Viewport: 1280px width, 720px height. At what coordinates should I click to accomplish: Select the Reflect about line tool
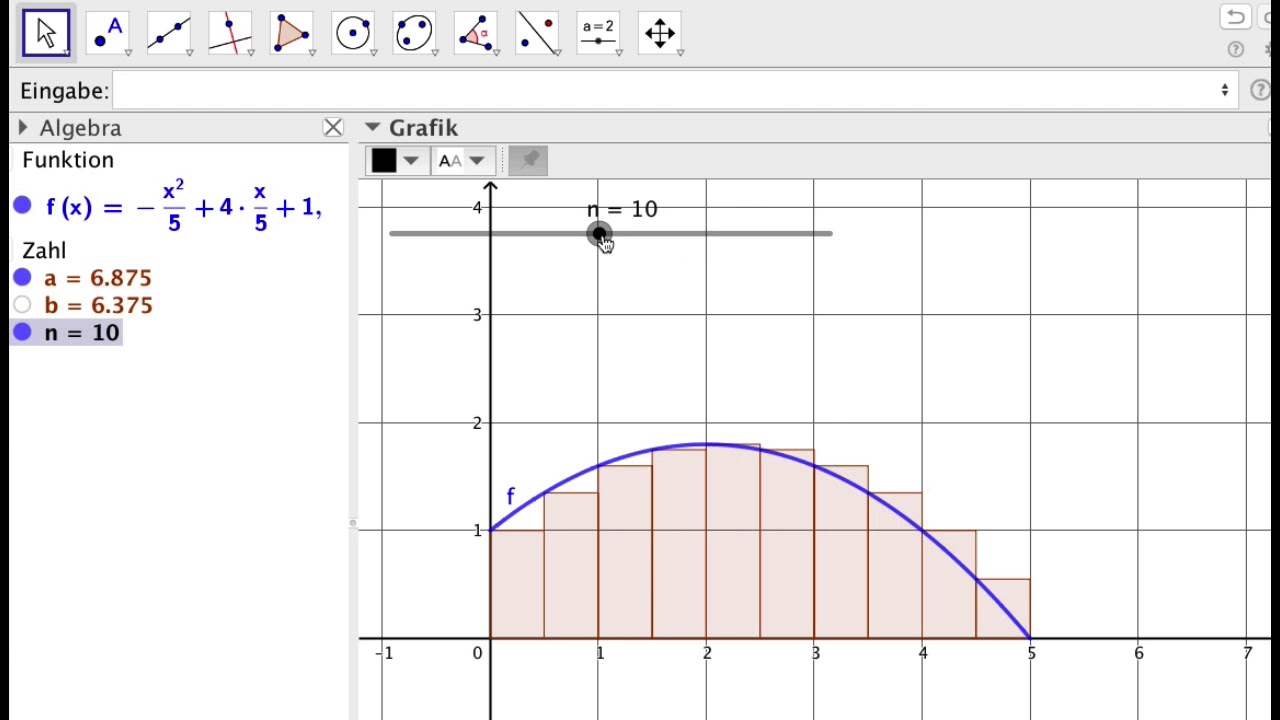[537, 33]
